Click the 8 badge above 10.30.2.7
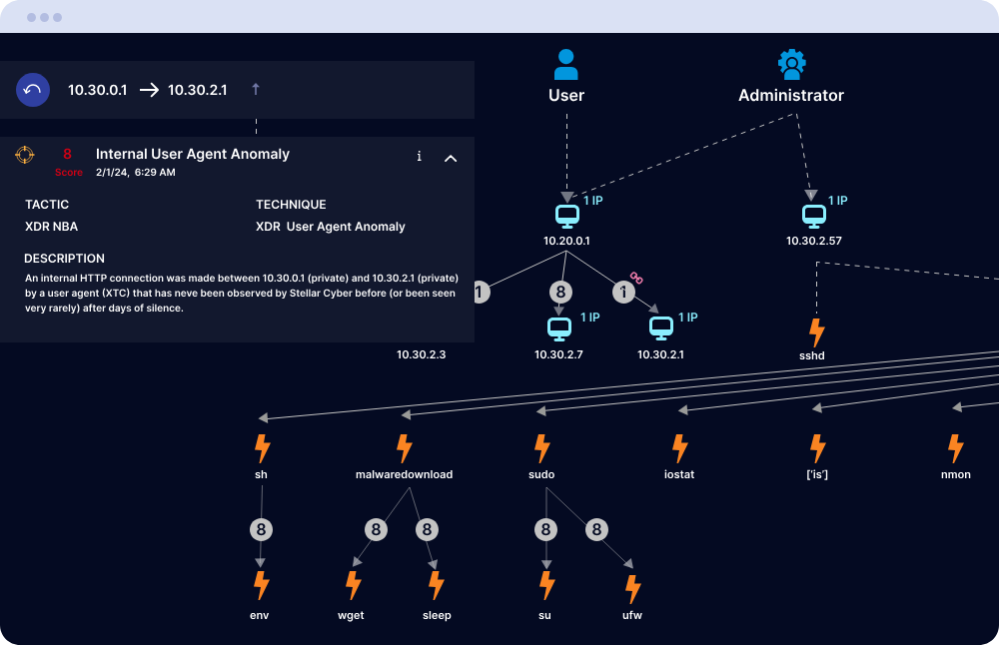 pos(562,292)
